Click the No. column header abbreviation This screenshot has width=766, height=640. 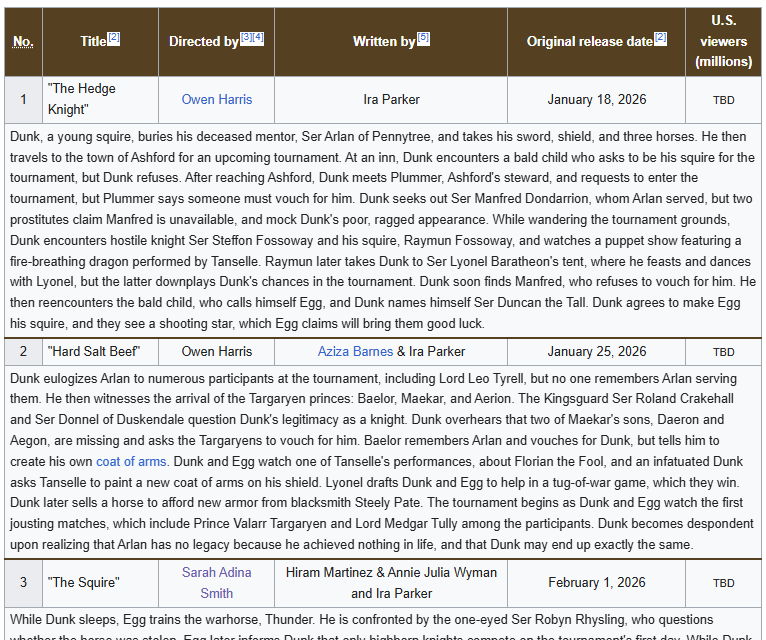(23, 42)
